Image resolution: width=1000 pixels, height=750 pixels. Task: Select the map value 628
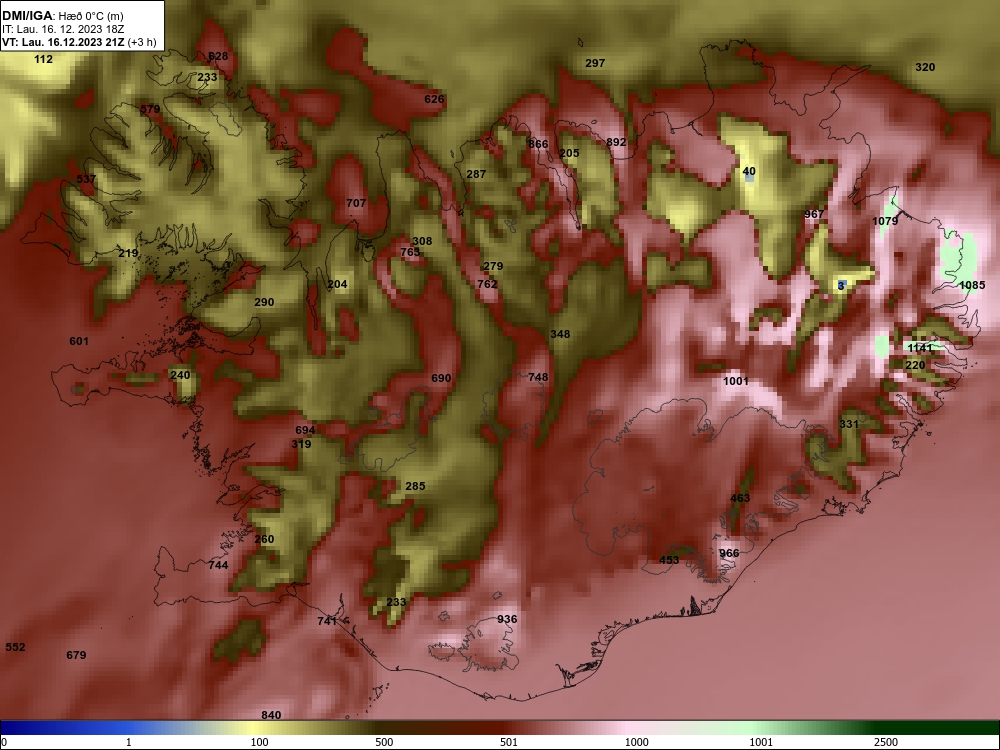[218, 56]
